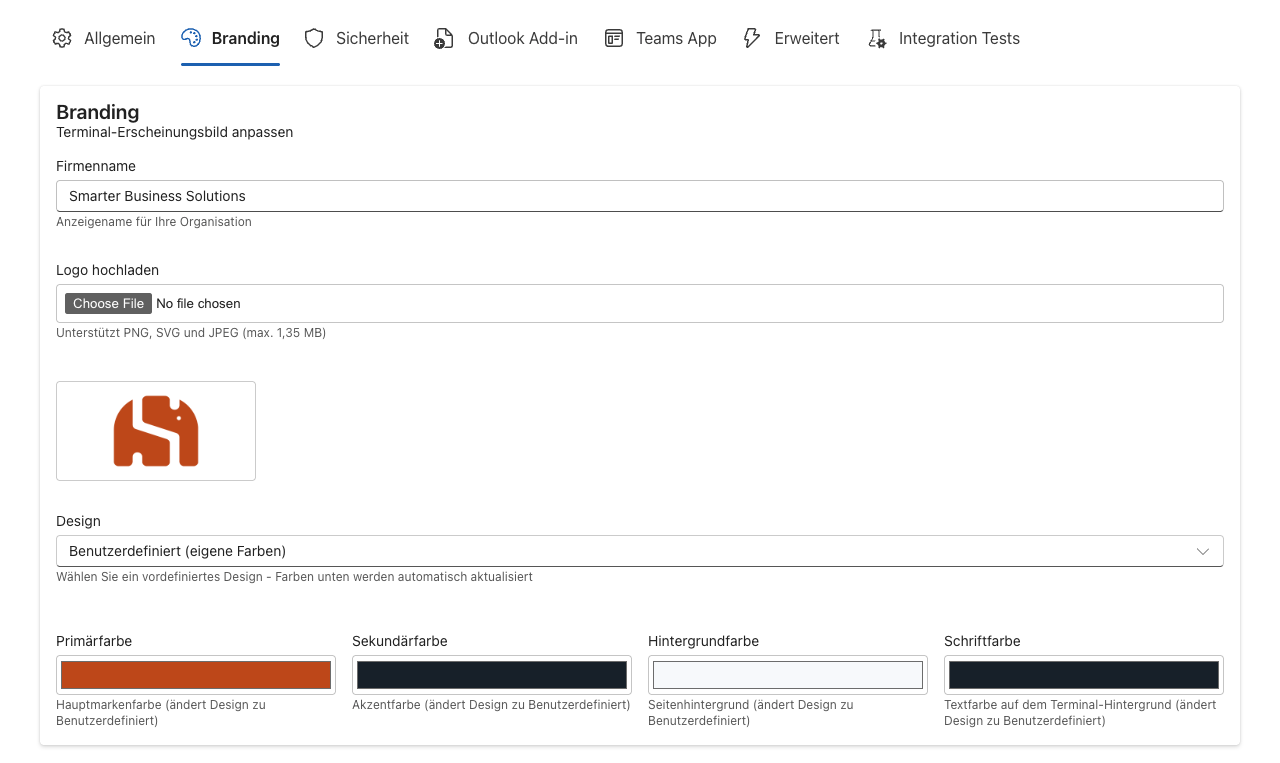Open the Design dropdown
This screenshot has width=1280, height=763.
640,551
